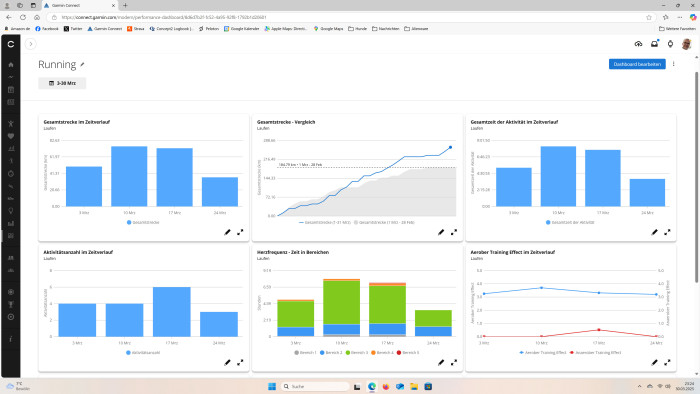Open the Google Maps bookmark
The image size is (700, 394).
329,29
